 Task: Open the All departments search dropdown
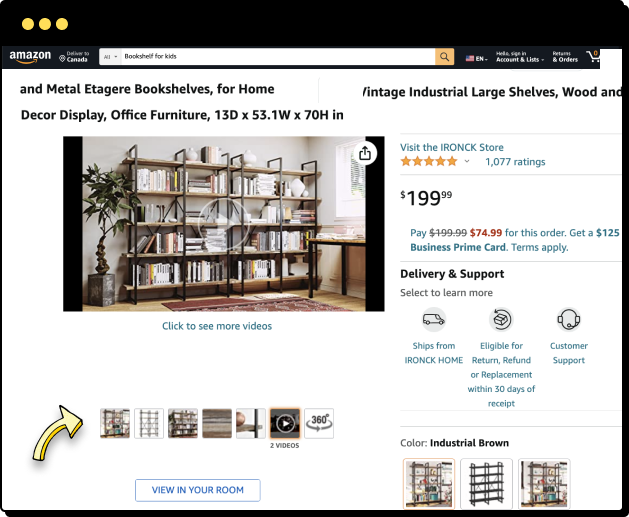pos(110,57)
